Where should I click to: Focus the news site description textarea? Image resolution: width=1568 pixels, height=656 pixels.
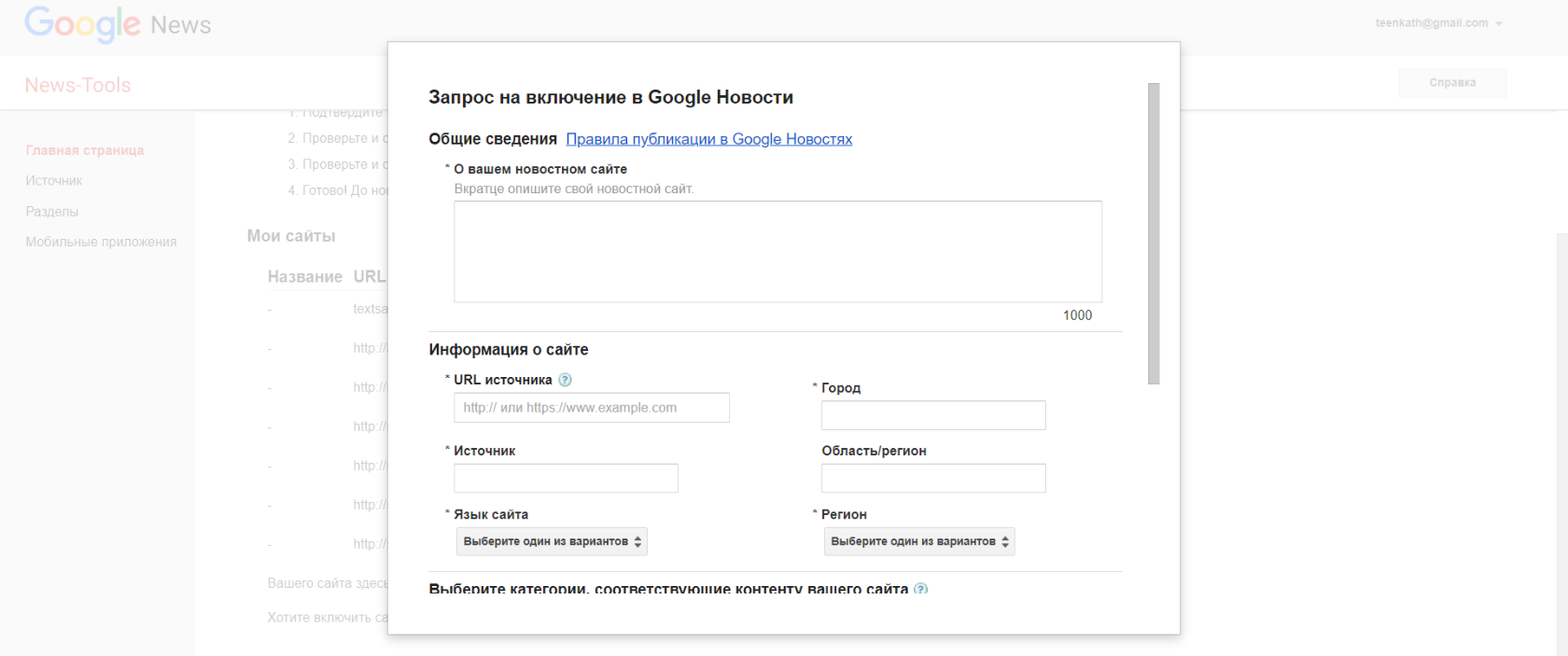pos(777,252)
